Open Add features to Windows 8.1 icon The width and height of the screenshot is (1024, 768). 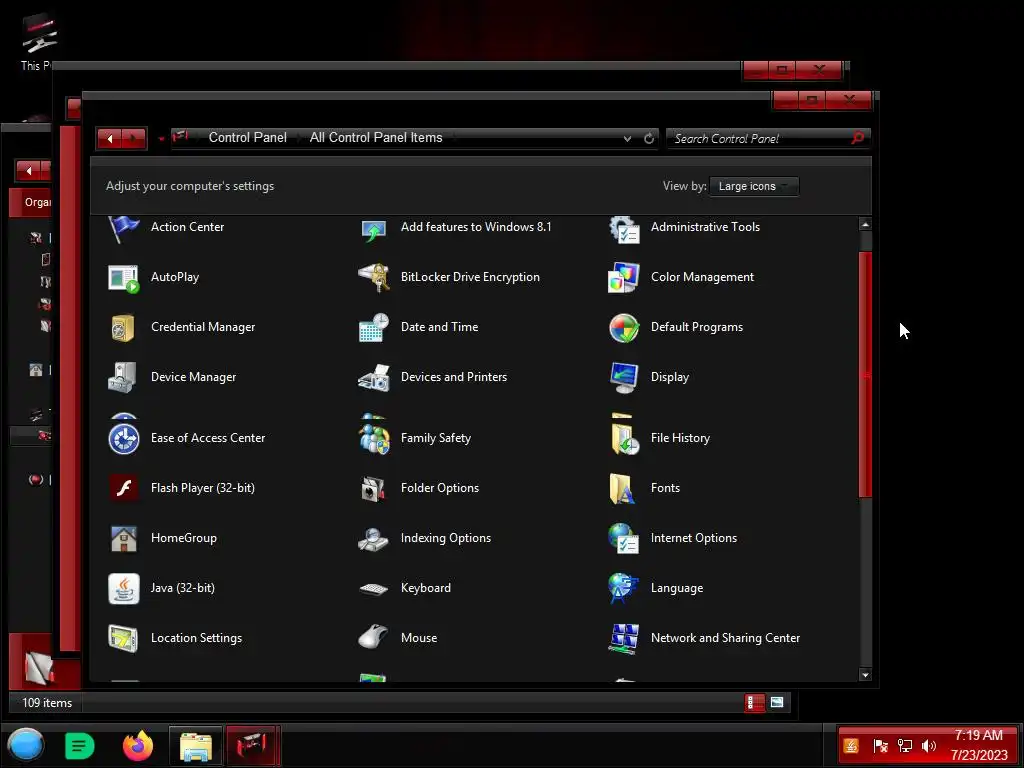pos(374,230)
